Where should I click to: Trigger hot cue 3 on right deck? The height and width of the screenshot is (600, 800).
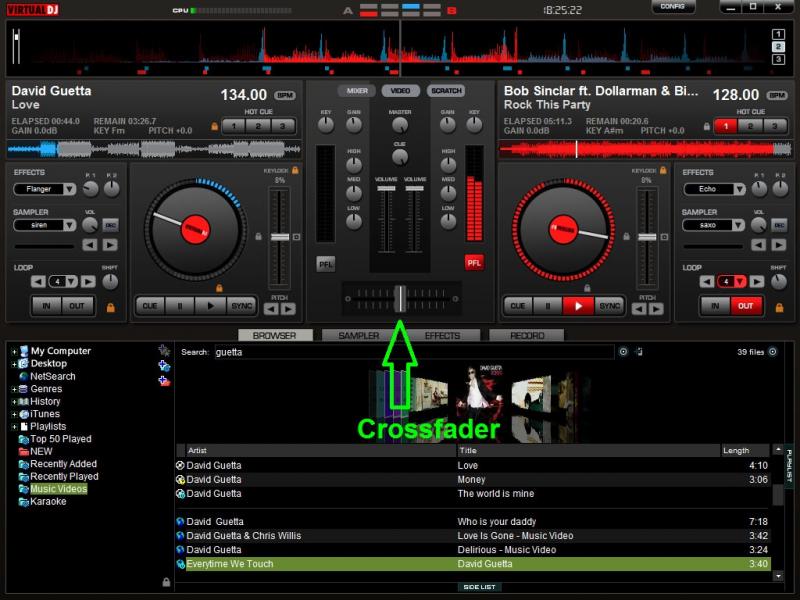774,126
